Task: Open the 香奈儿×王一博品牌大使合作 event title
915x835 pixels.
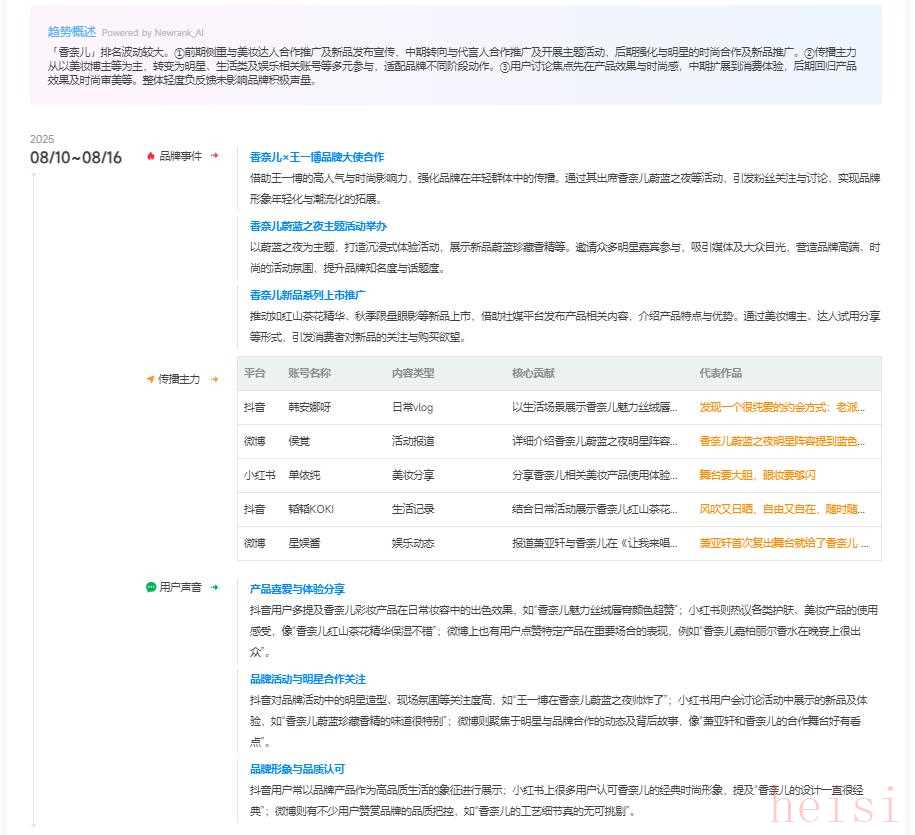Action: tap(316, 157)
